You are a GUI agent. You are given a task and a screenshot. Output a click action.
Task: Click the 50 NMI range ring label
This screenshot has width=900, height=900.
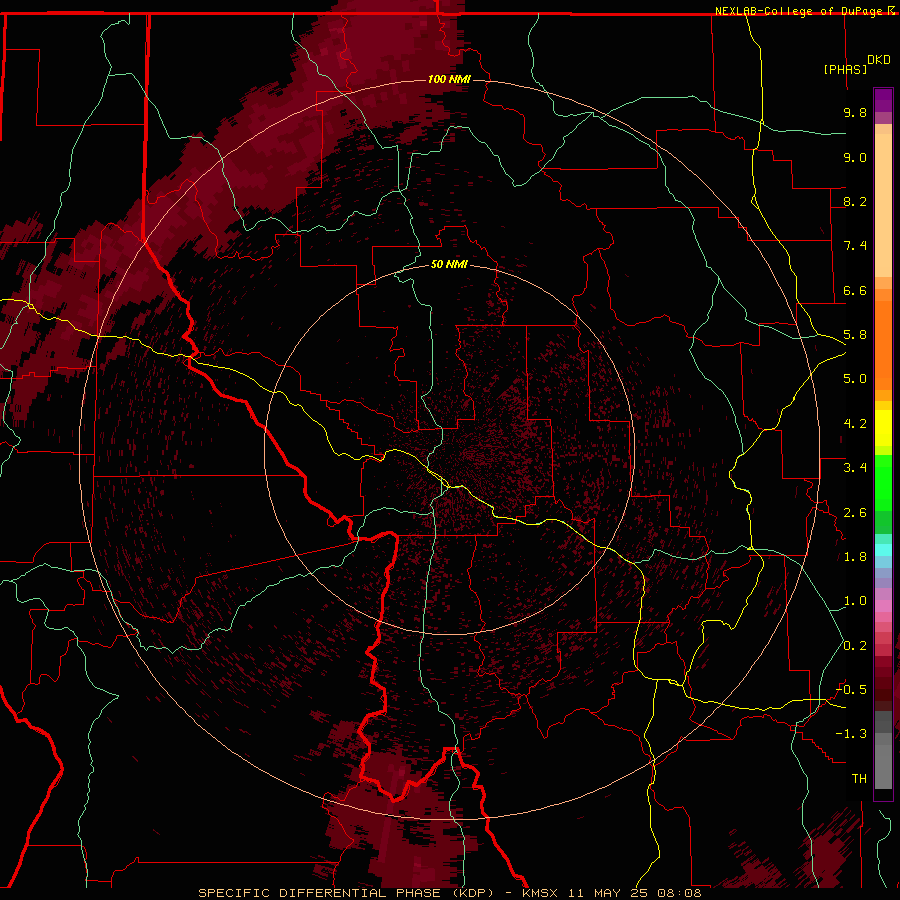(449, 264)
